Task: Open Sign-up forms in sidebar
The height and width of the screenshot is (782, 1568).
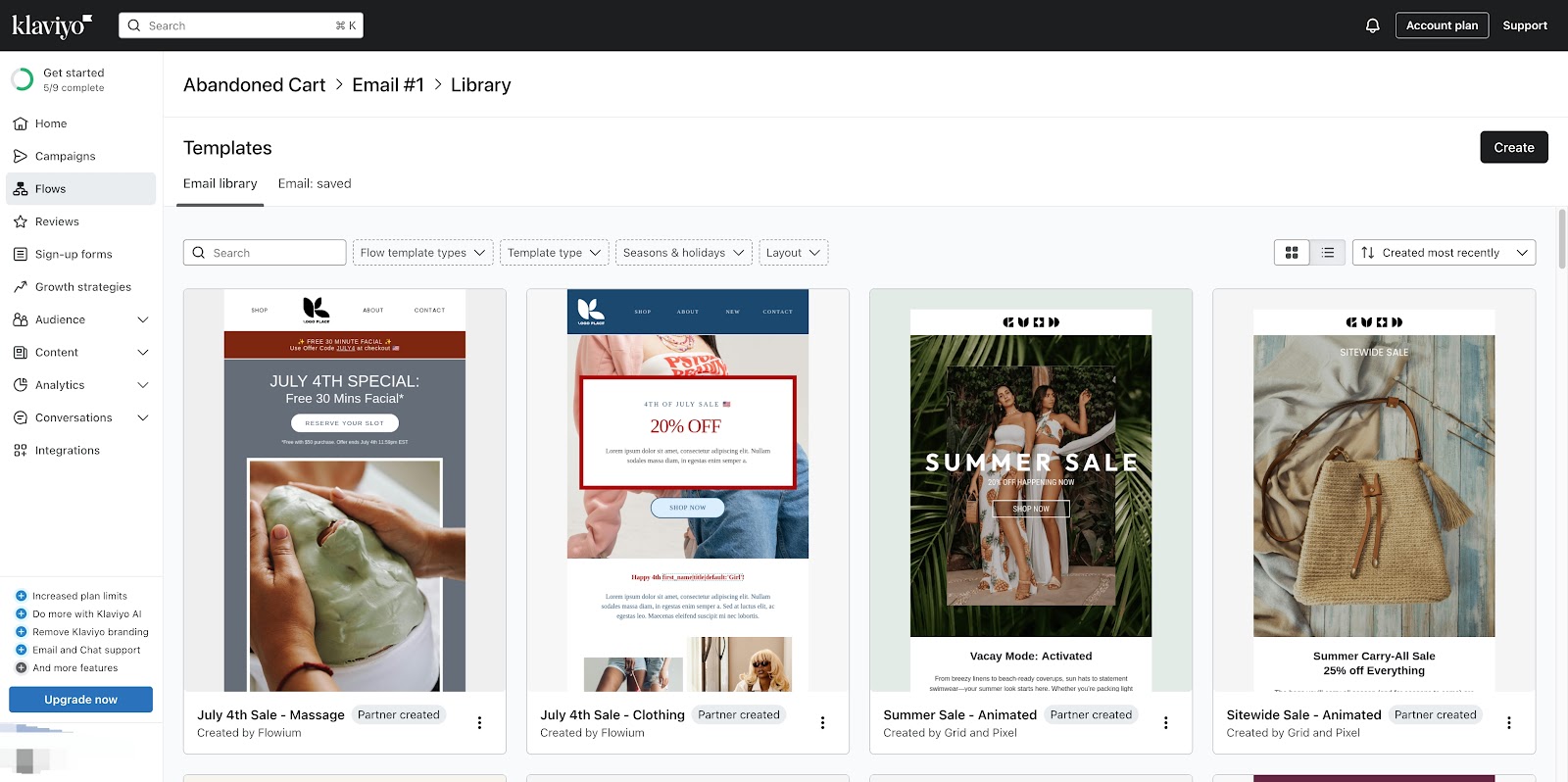Action: click(80, 254)
